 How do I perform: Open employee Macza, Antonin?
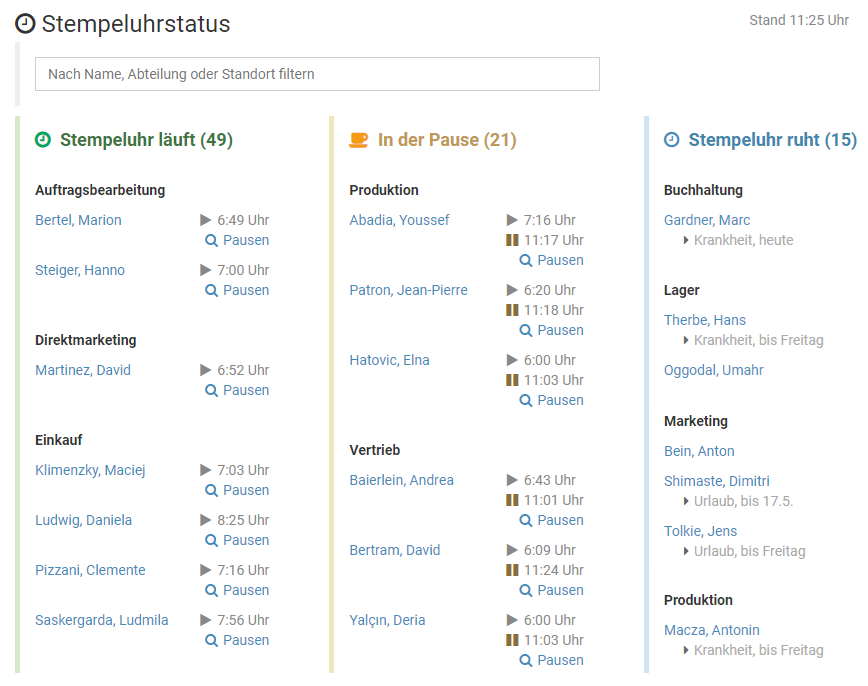pyautogui.click(x=711, y=630)
